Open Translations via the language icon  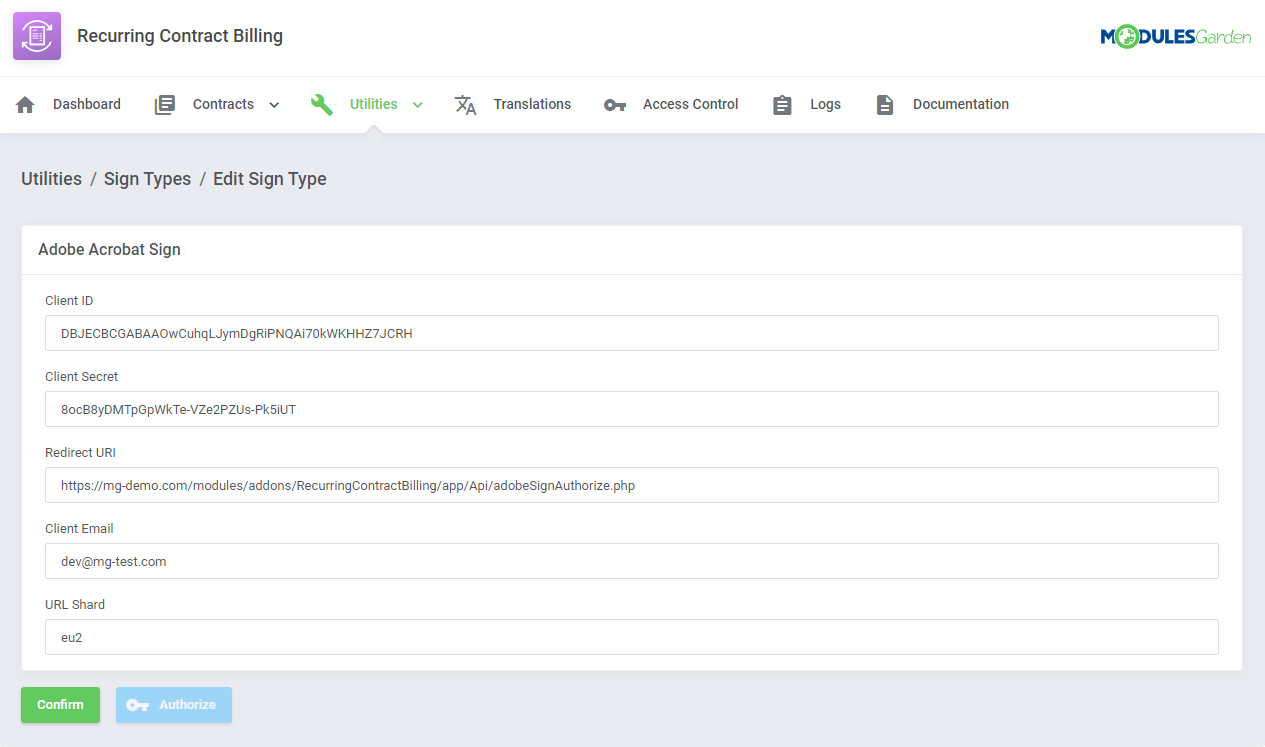tap(463, 103)
